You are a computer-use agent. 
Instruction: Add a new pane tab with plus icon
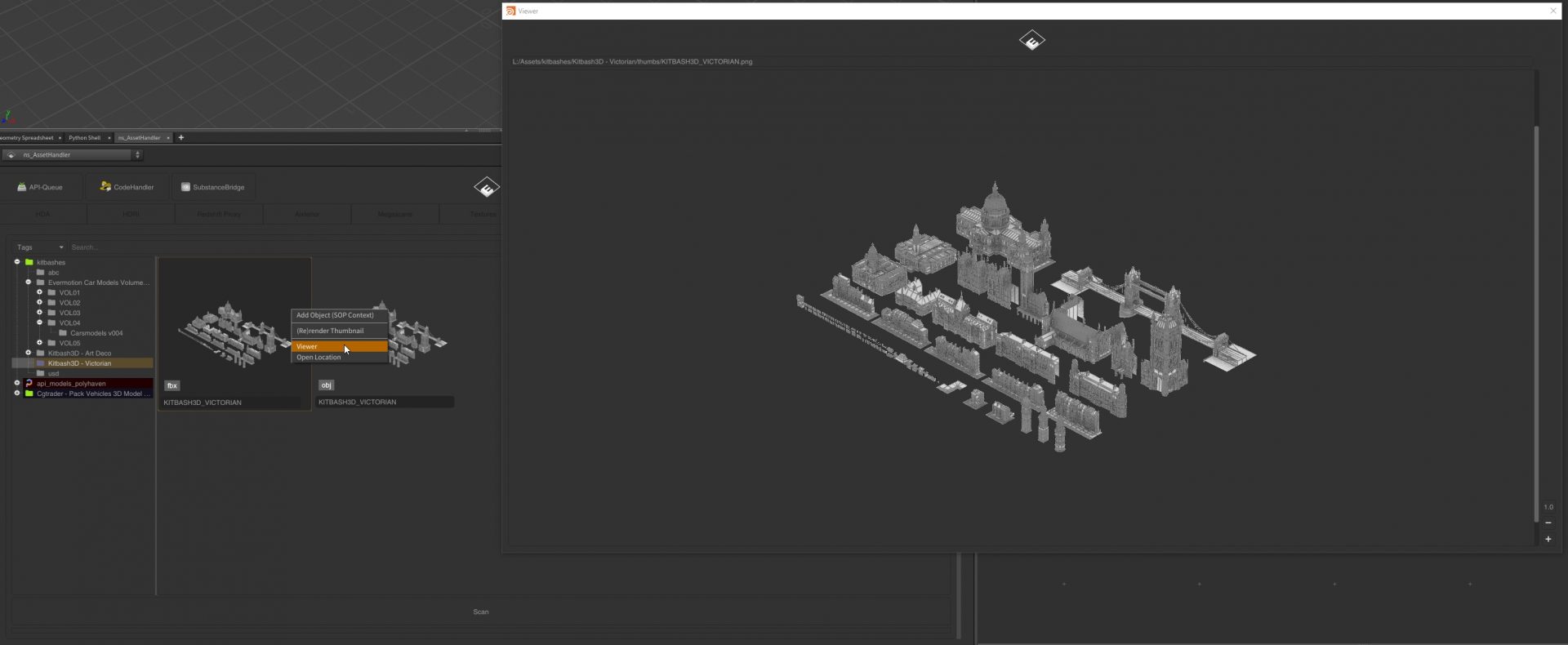click(x=181, y=137)
